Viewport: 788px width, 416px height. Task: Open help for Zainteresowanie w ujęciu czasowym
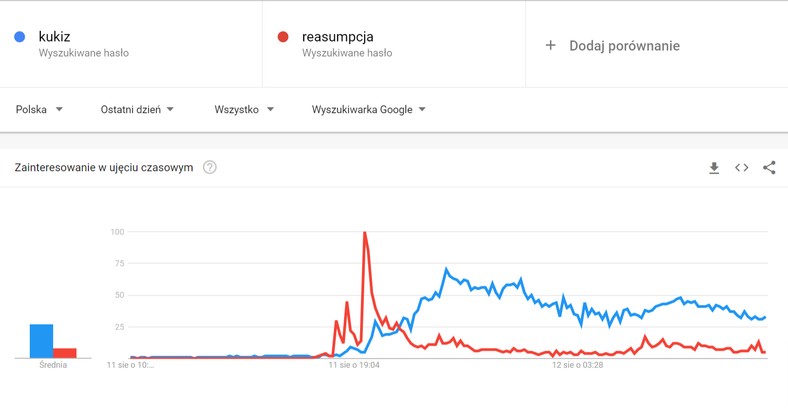pos(210,168)
